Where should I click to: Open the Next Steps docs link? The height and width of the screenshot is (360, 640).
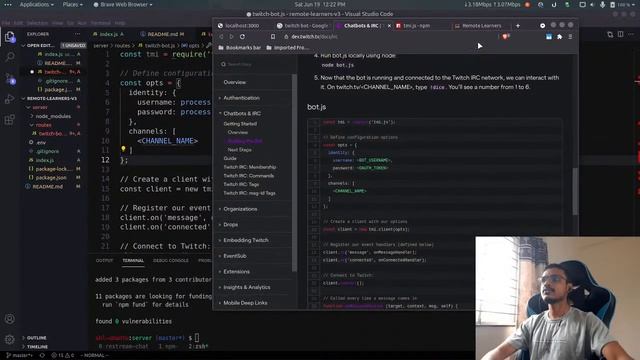click(x=240, y=150)
